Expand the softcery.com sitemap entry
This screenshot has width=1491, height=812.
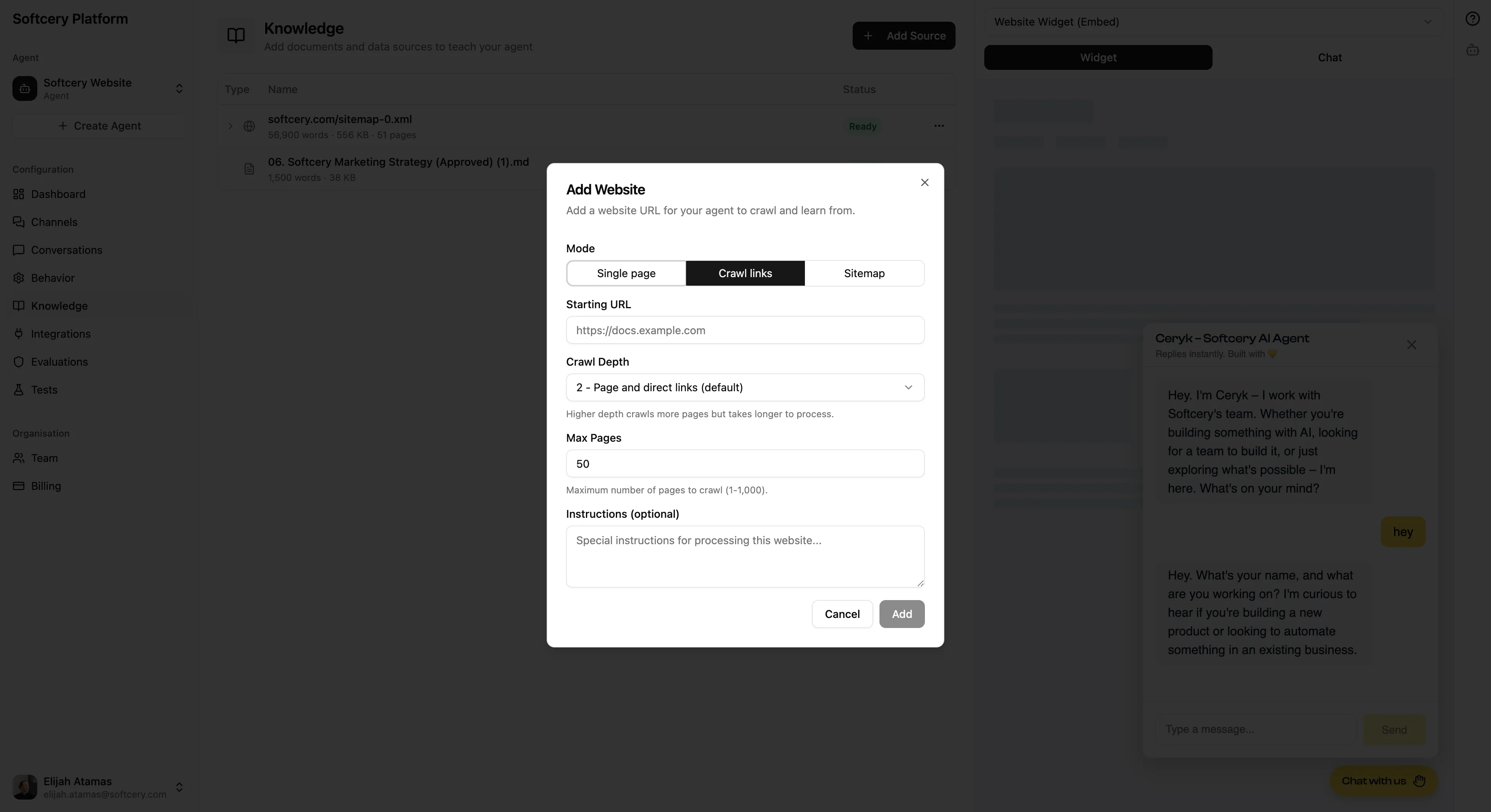230,126
